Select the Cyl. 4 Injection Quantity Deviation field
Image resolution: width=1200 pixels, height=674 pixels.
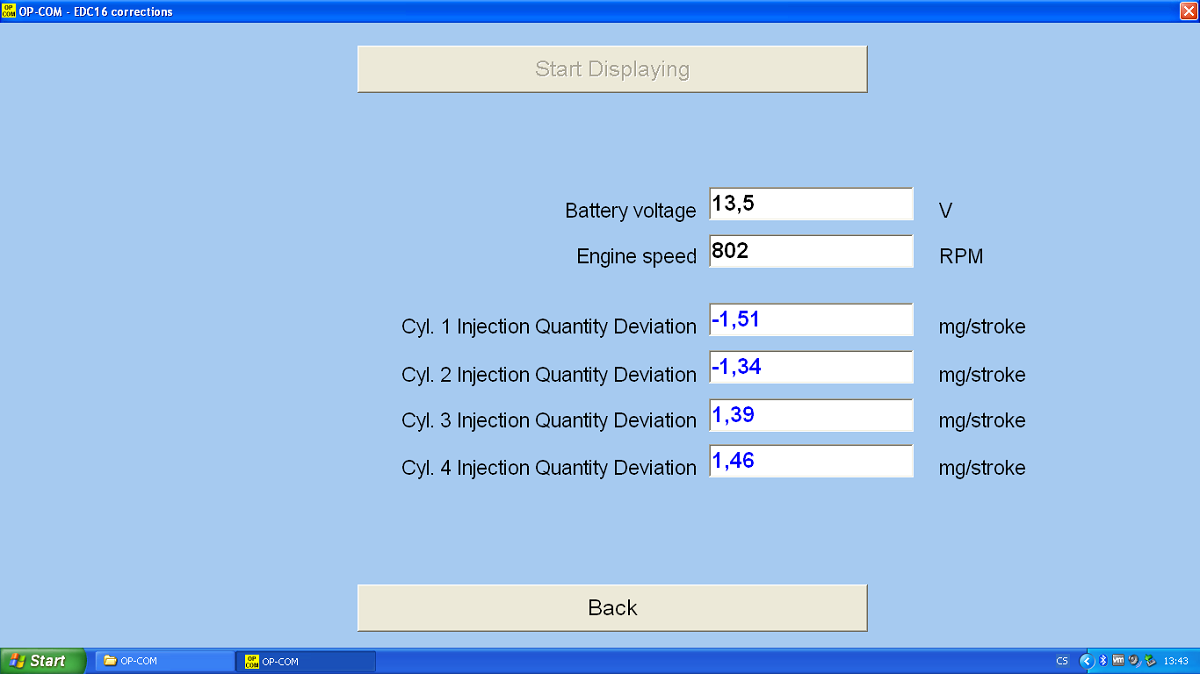click(x=810, y=462)
